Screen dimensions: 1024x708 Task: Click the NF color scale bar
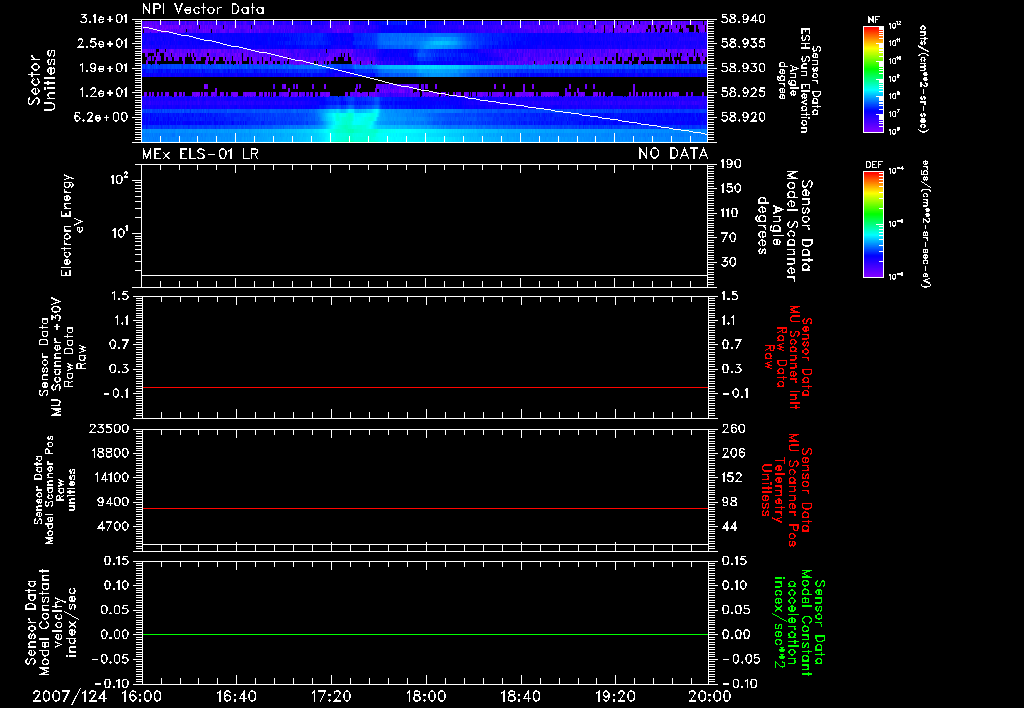873,78
